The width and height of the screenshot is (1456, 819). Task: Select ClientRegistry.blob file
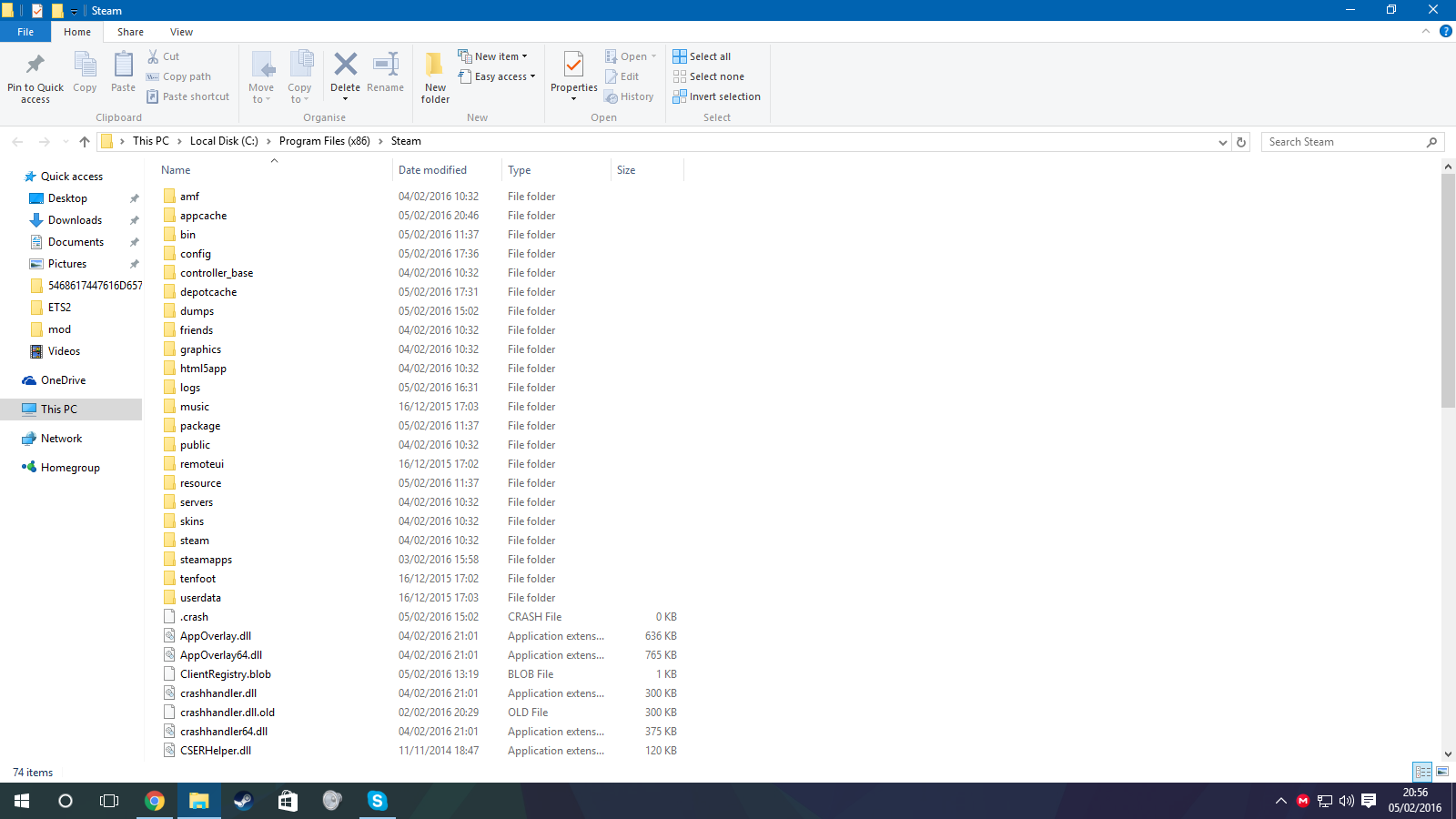pyautogui.click(x=225, y=674)
